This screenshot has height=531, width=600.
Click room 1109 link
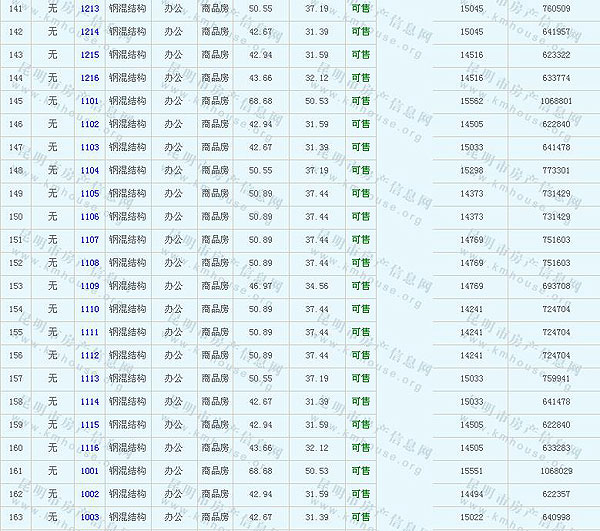(90, 286)
